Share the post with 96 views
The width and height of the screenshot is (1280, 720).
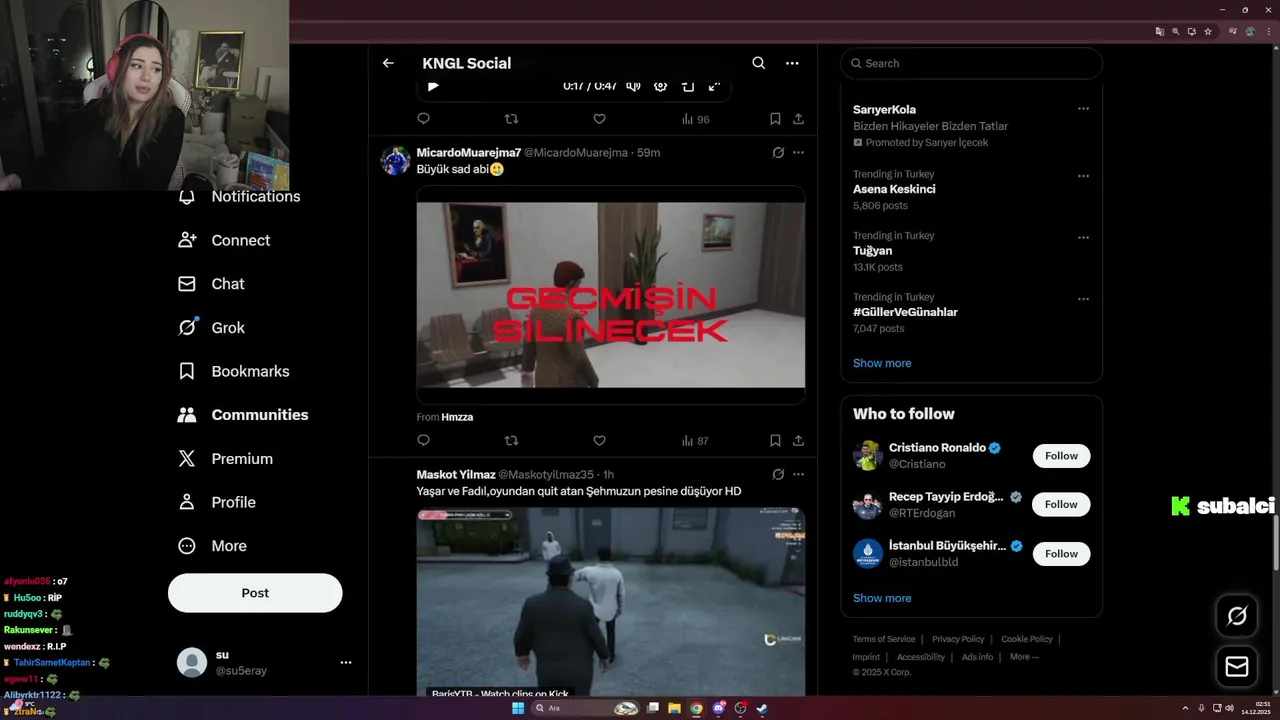coord(798,119)
